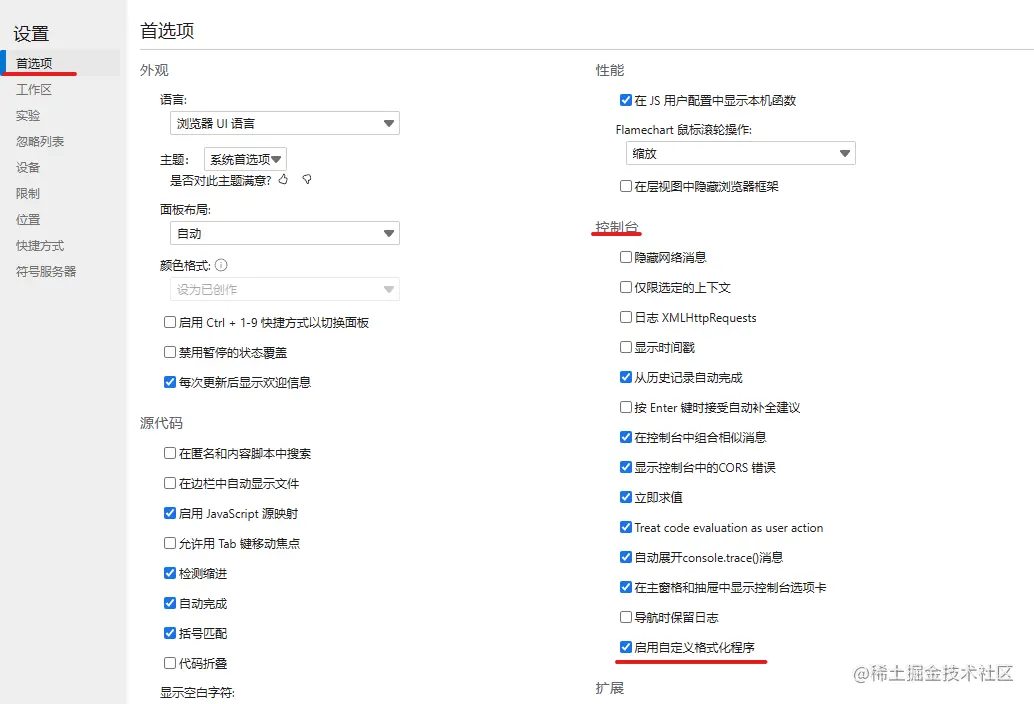Screen dimensions: 1034x704
Task: Disable the 立即求值 setting
Action: coord(626,497)
